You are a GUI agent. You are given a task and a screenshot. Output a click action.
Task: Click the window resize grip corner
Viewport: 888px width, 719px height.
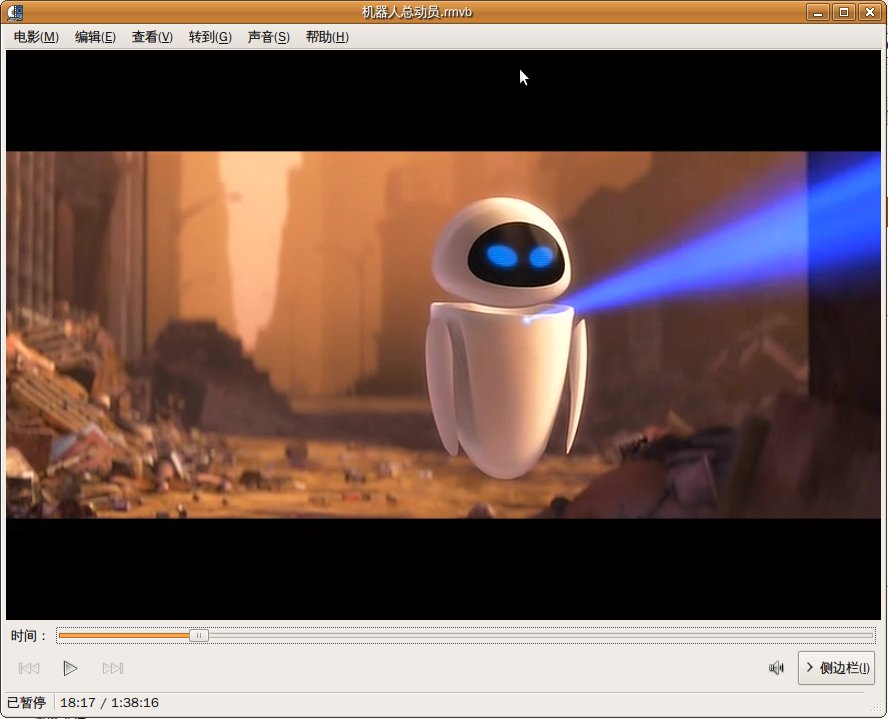(x=876, y=707)
